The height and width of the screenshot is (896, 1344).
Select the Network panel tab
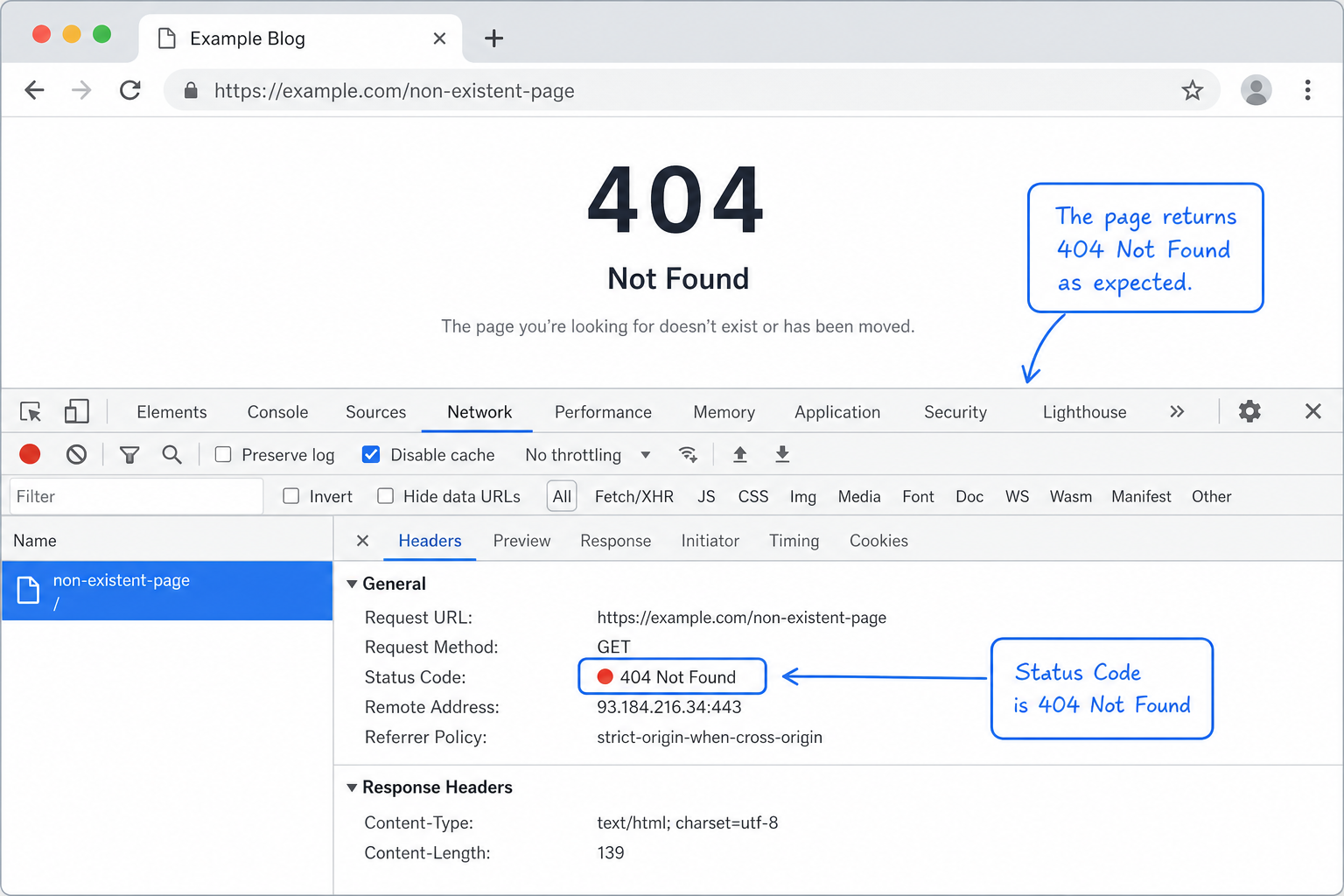click(479, 412)
